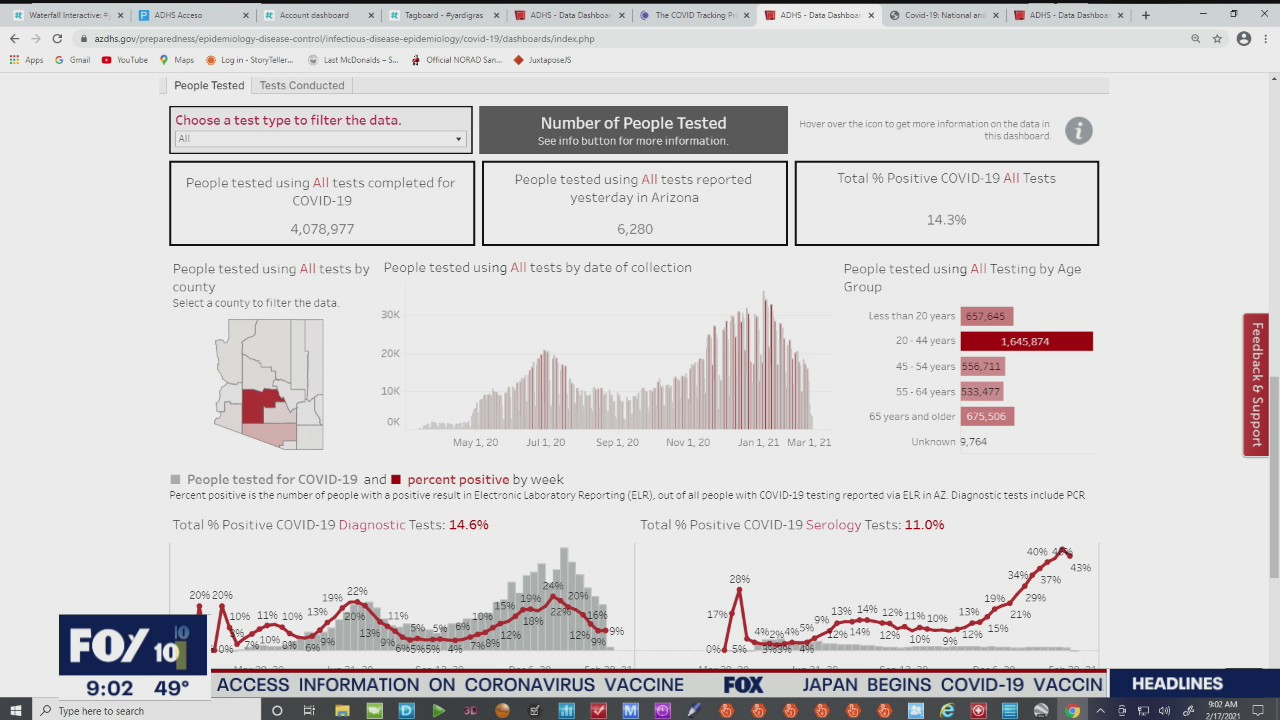Open the Windows Start menu

[15, 711]
